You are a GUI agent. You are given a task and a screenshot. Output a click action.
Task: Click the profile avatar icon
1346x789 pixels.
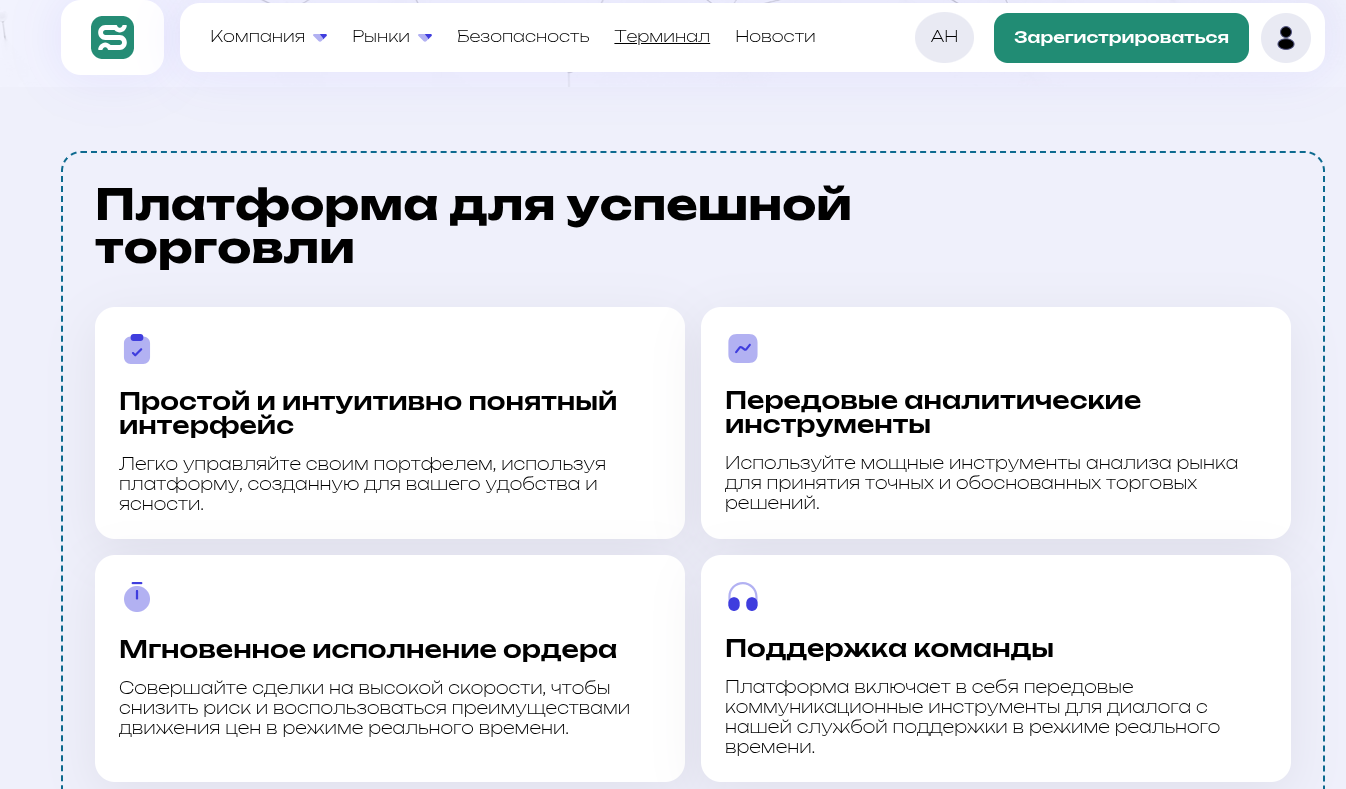point(1285,38)
